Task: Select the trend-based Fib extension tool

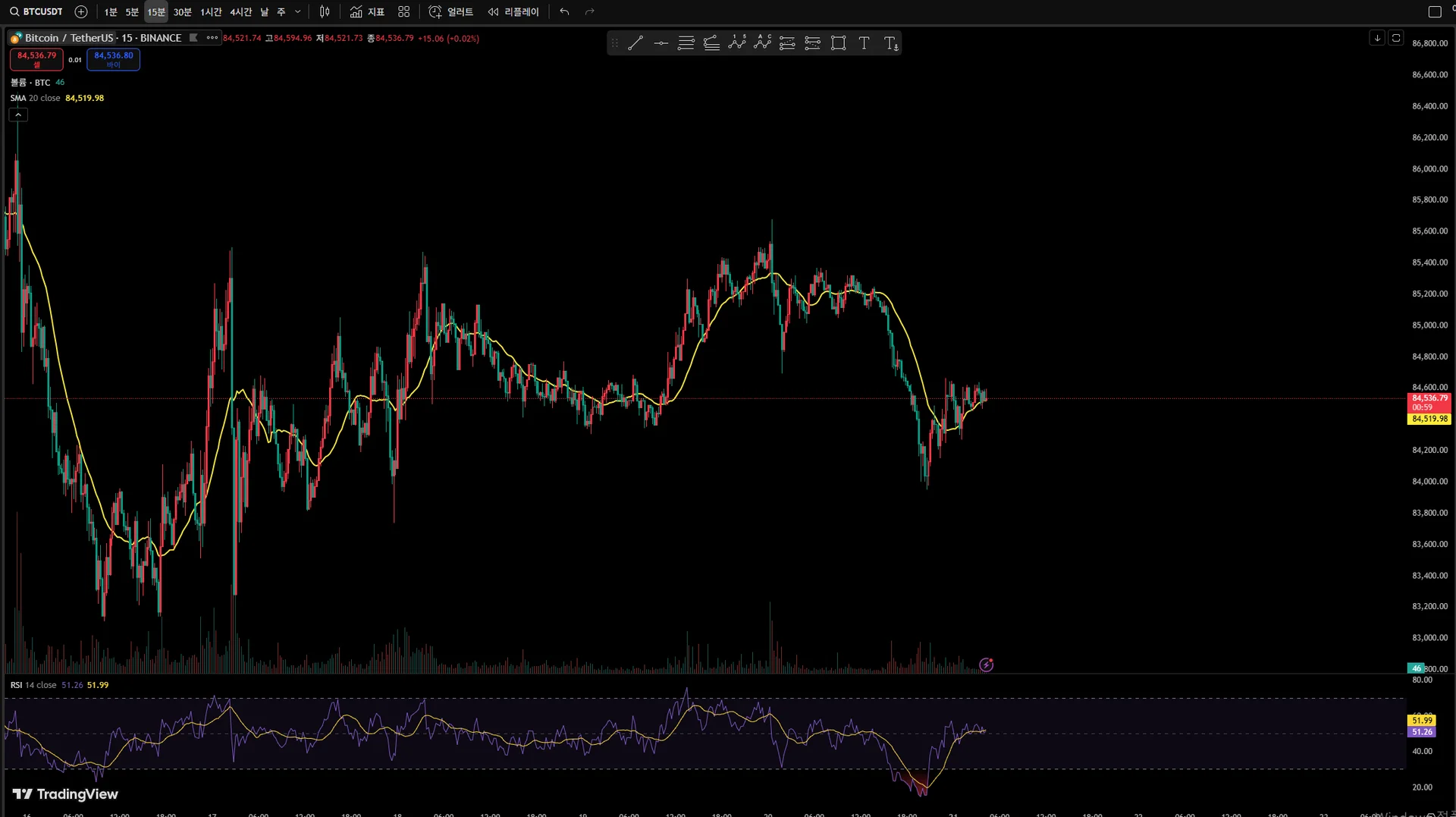Action: tap(711, 43)
